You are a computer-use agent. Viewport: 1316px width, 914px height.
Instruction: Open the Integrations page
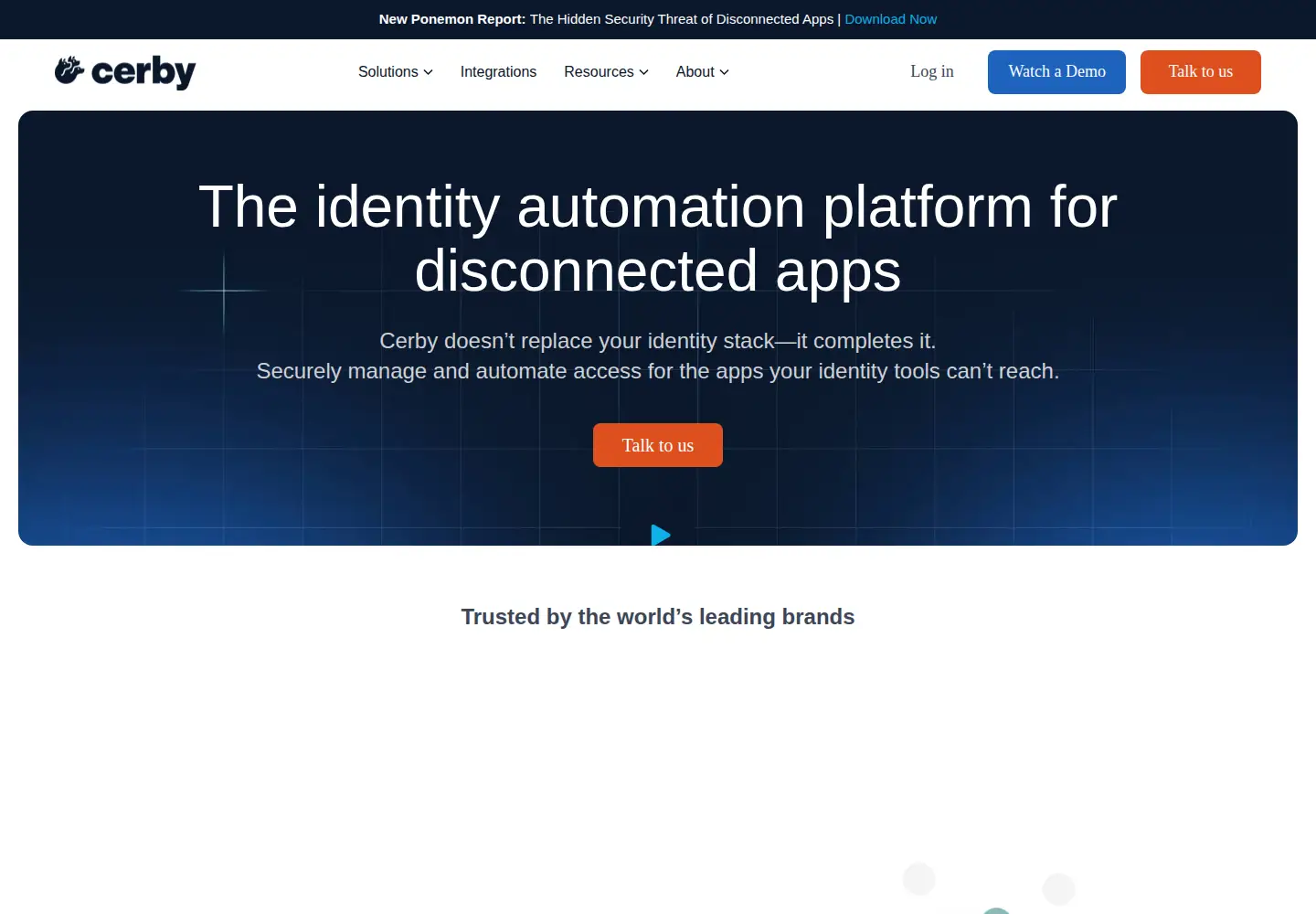pos(498,71)
